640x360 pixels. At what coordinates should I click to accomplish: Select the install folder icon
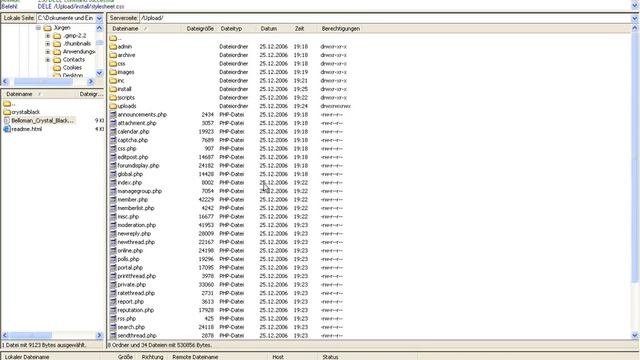pos(113,89)
